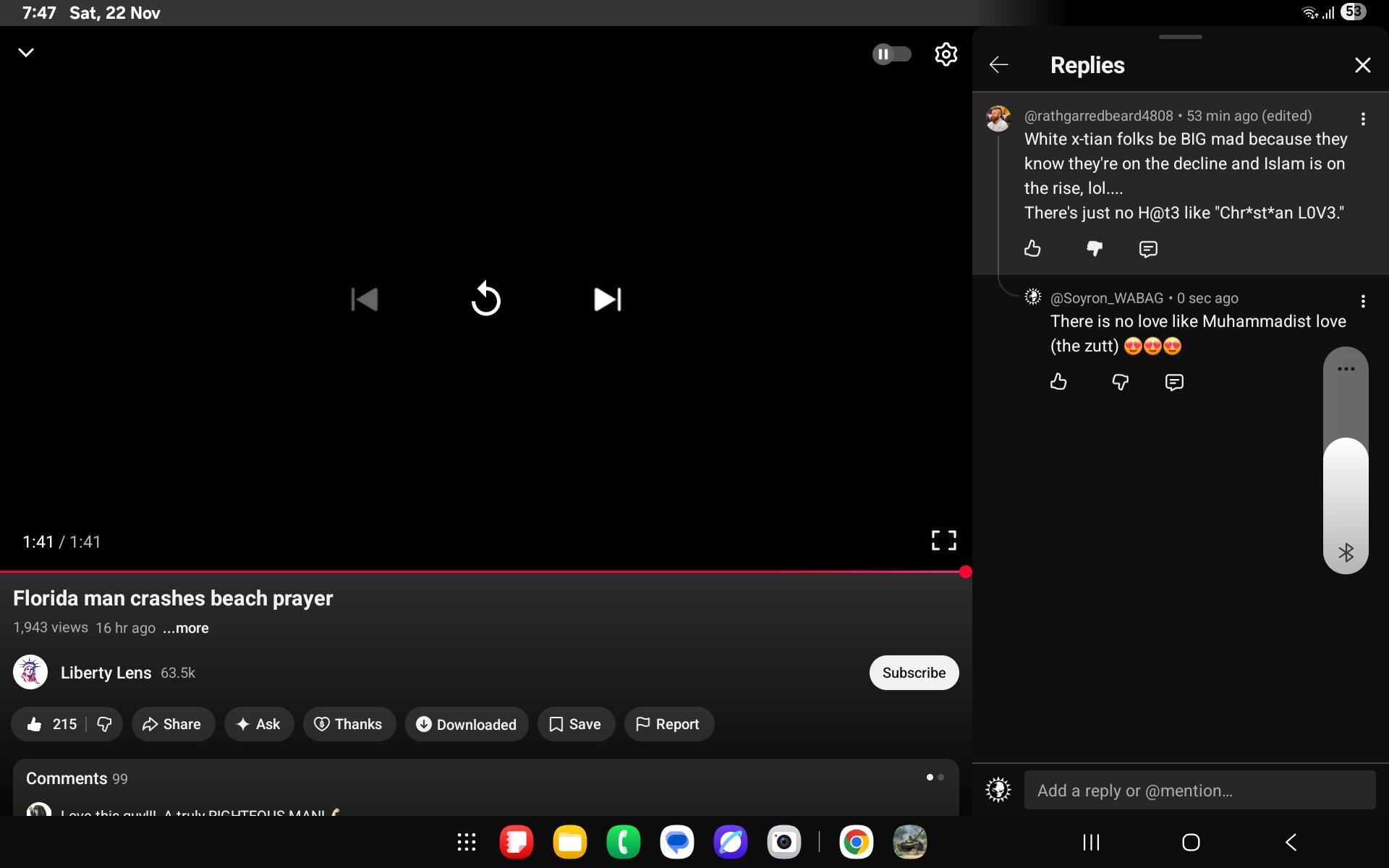Like the @rathgarredbeard4808 comment

point(1032,249)
